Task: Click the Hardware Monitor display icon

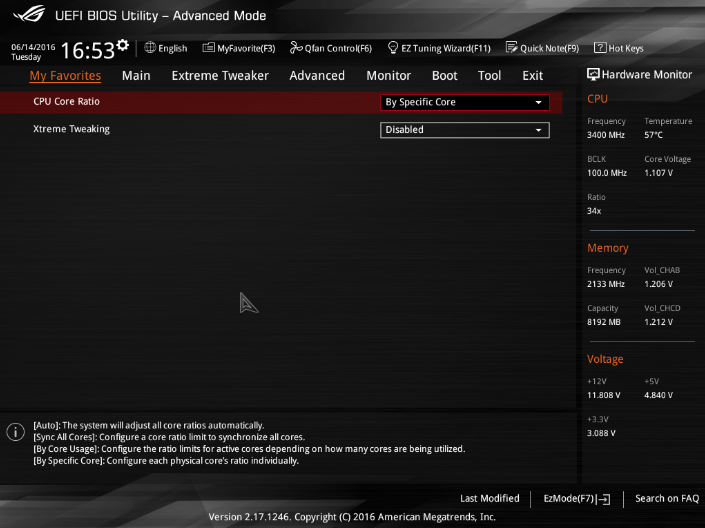Action: (x=593, y=75)
